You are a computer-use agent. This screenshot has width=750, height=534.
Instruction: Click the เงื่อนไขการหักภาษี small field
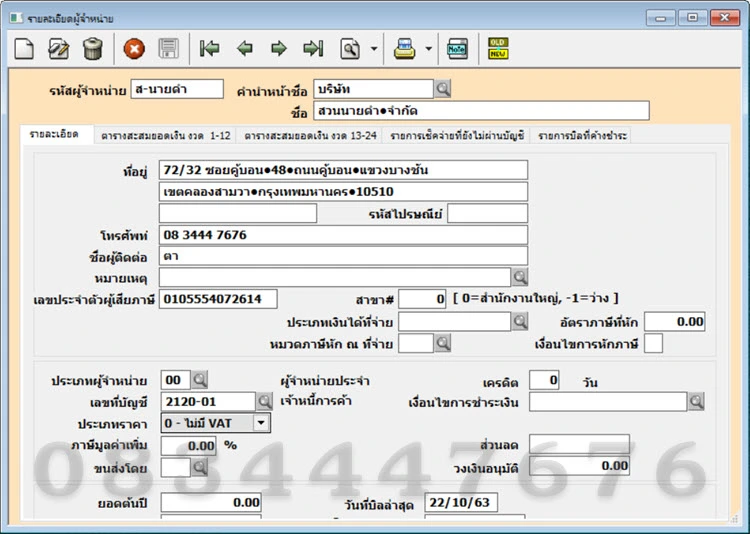tap(653, 343)
